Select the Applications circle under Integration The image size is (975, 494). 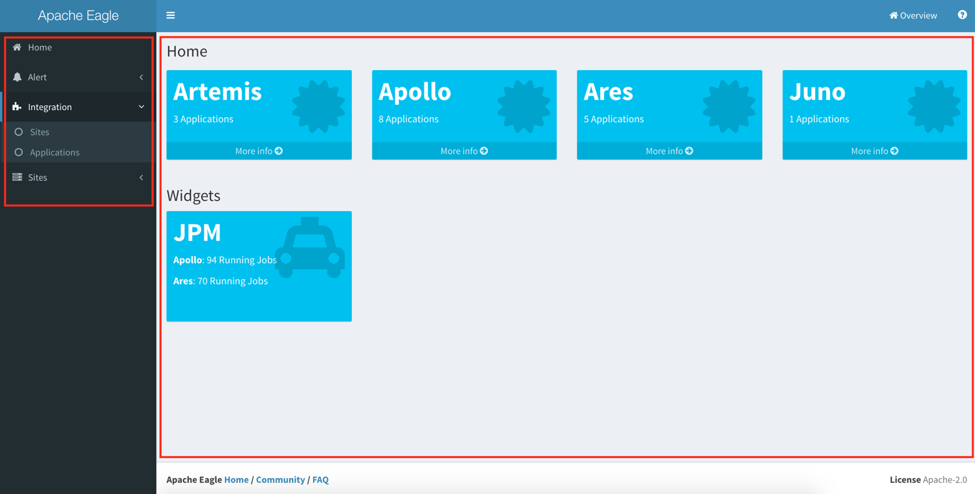(x=18, y=153)
